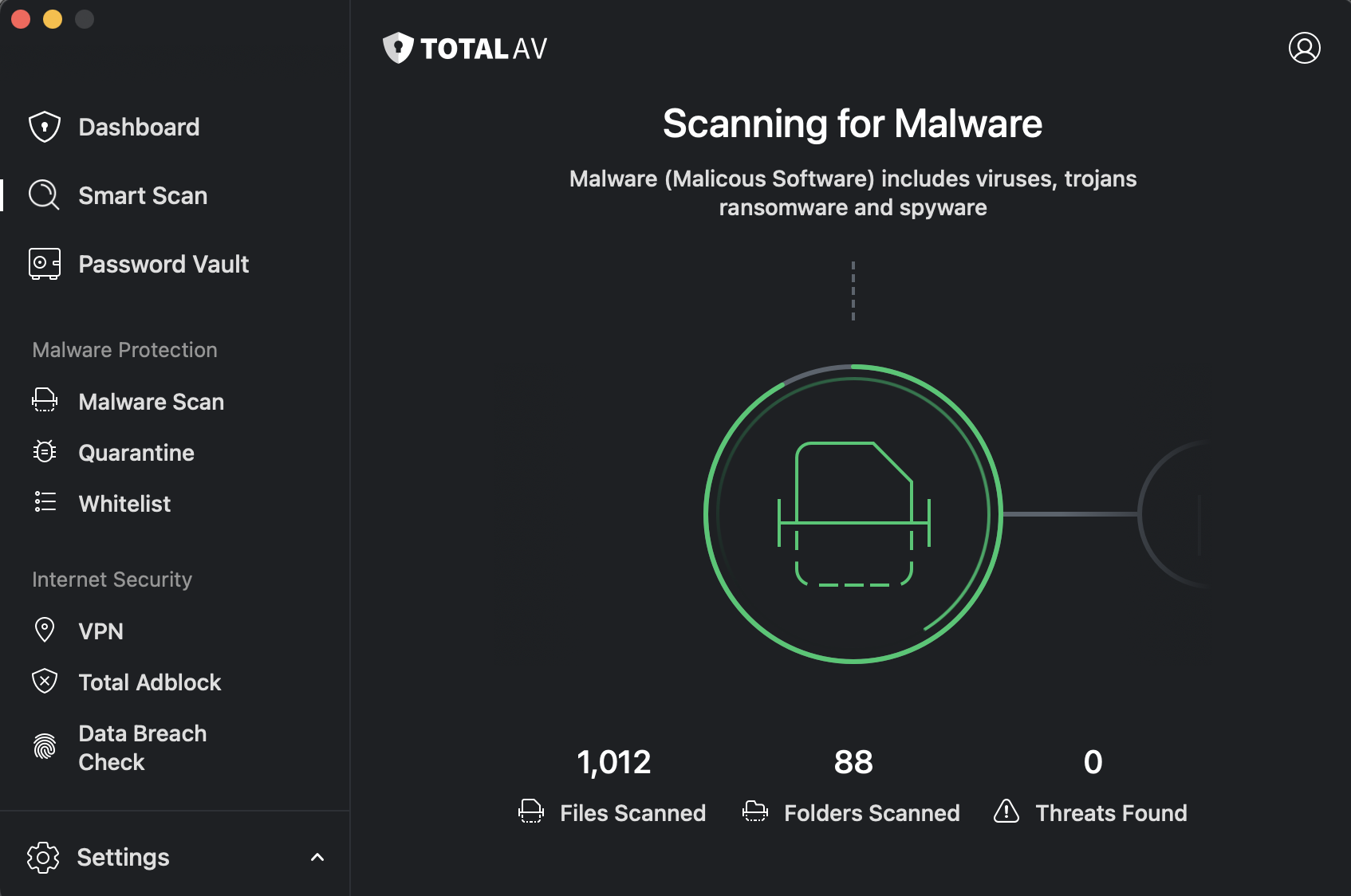The width and height of the screenshot is (1351, 896).
Task: Open Data Breach Check fingerprint icon
Action: coord(45,747)
